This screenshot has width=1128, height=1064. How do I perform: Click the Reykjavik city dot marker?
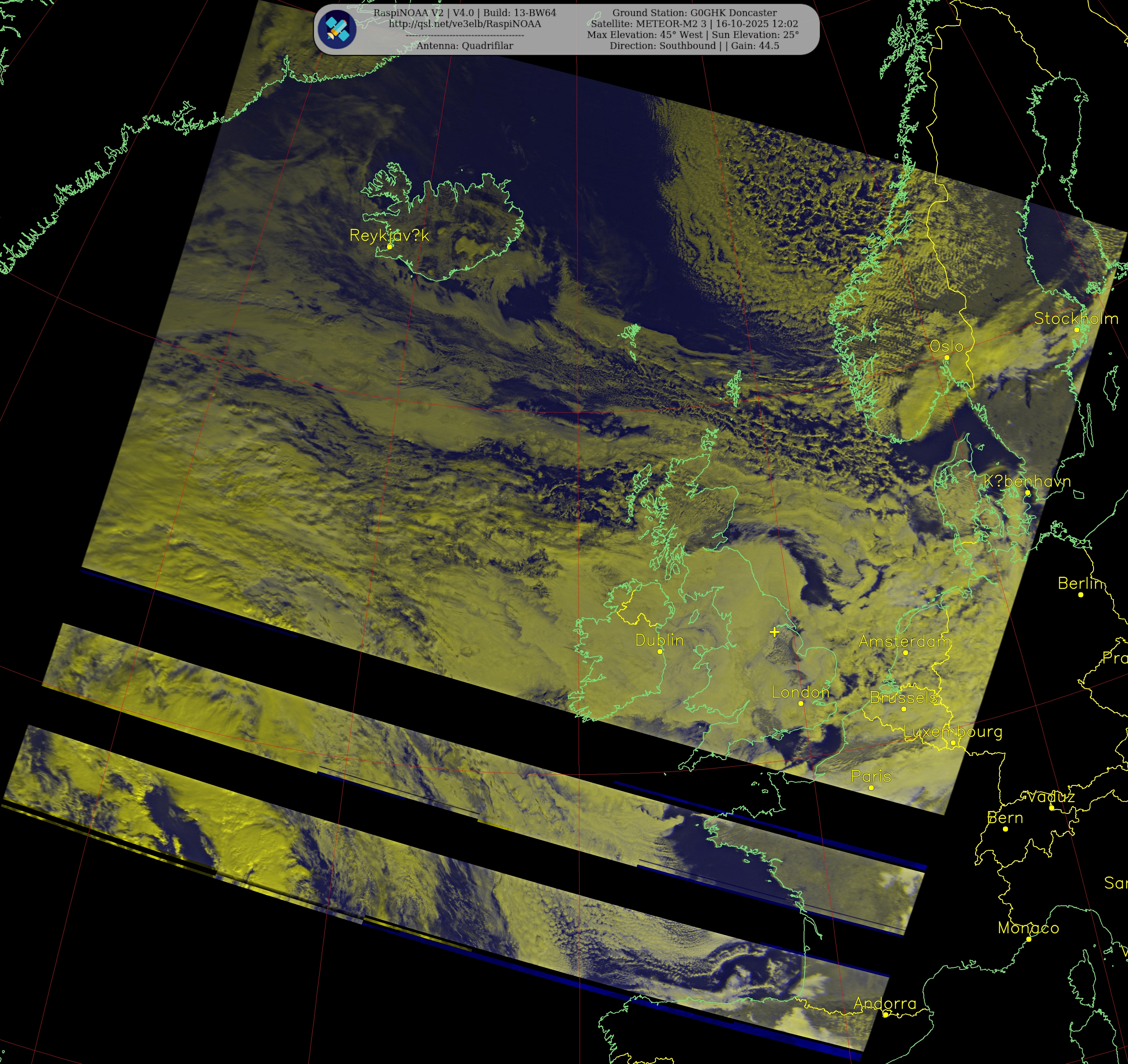click(x=389, y=247)
